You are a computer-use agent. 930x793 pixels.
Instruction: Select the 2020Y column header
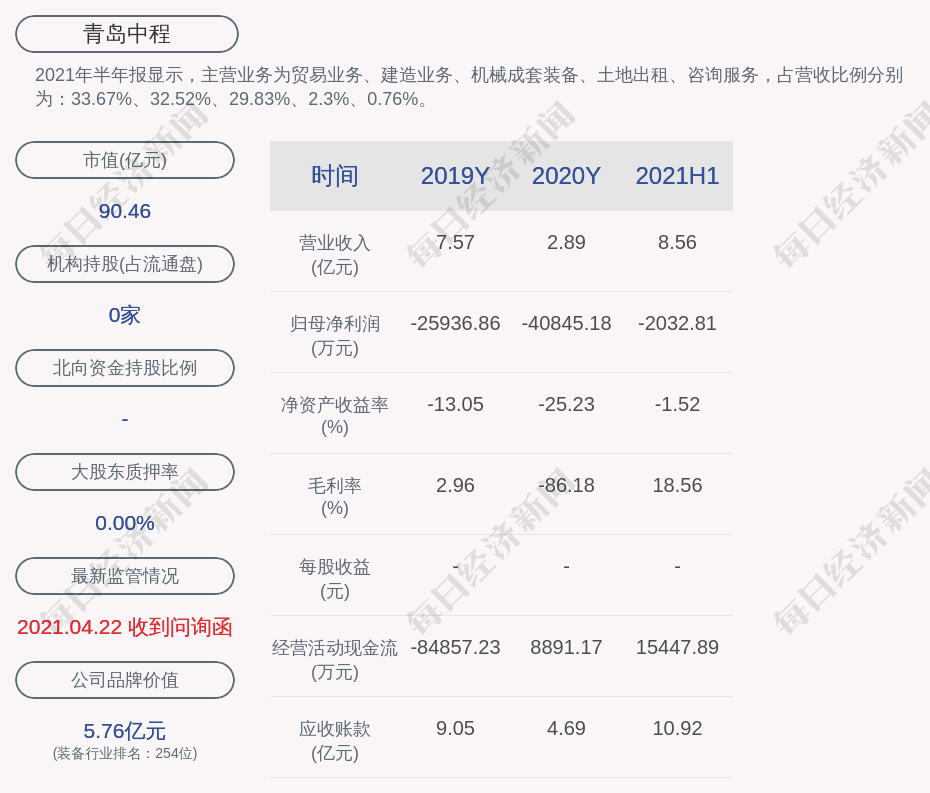(x=566, y=176)
